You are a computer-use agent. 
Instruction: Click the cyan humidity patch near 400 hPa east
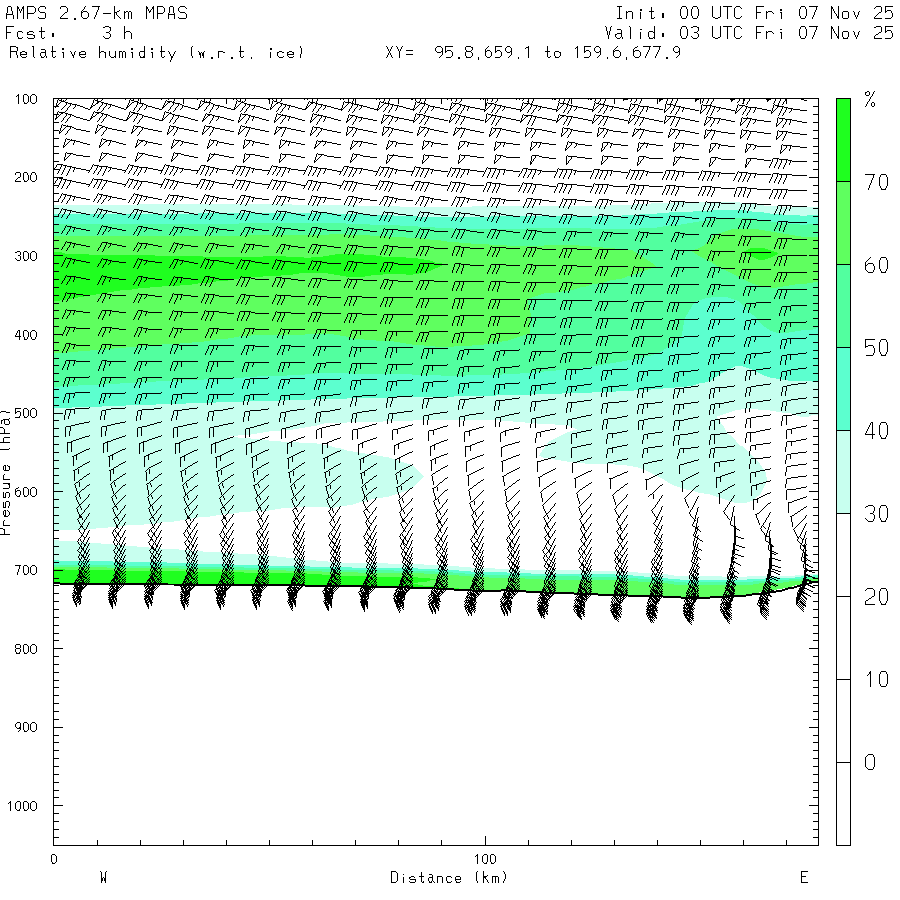tap(717, 327)
